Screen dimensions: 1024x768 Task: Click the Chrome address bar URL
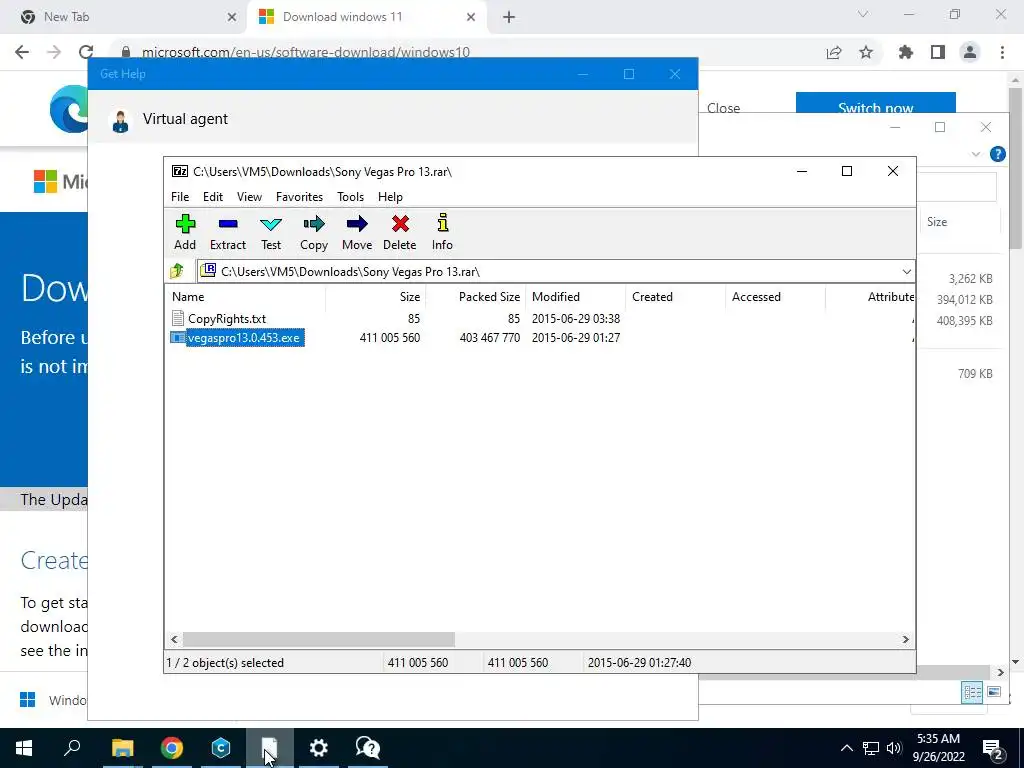(x=306, y=52)
